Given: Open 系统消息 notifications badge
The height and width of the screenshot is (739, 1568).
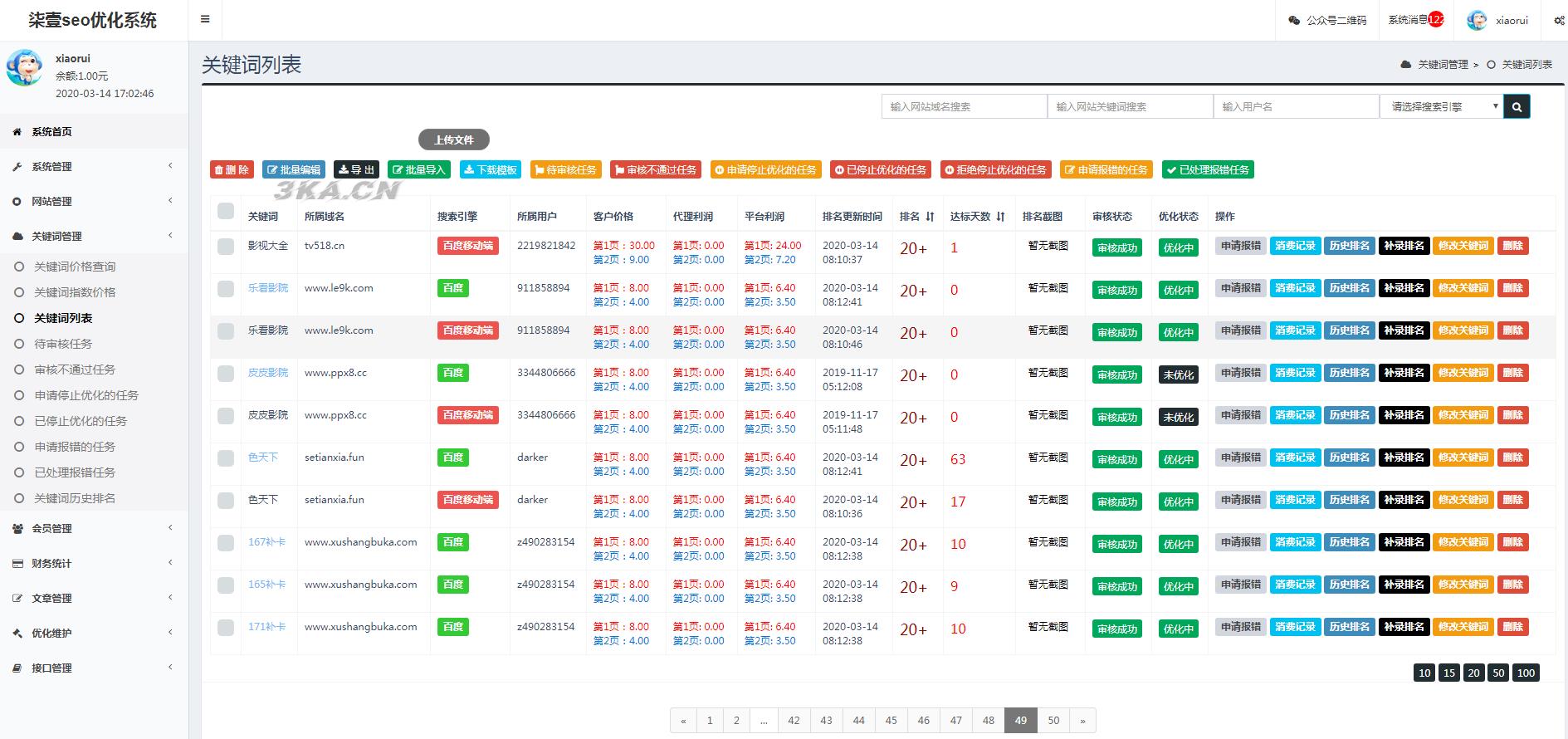Looking at the screenshot, I should [x=1435, y=20].
